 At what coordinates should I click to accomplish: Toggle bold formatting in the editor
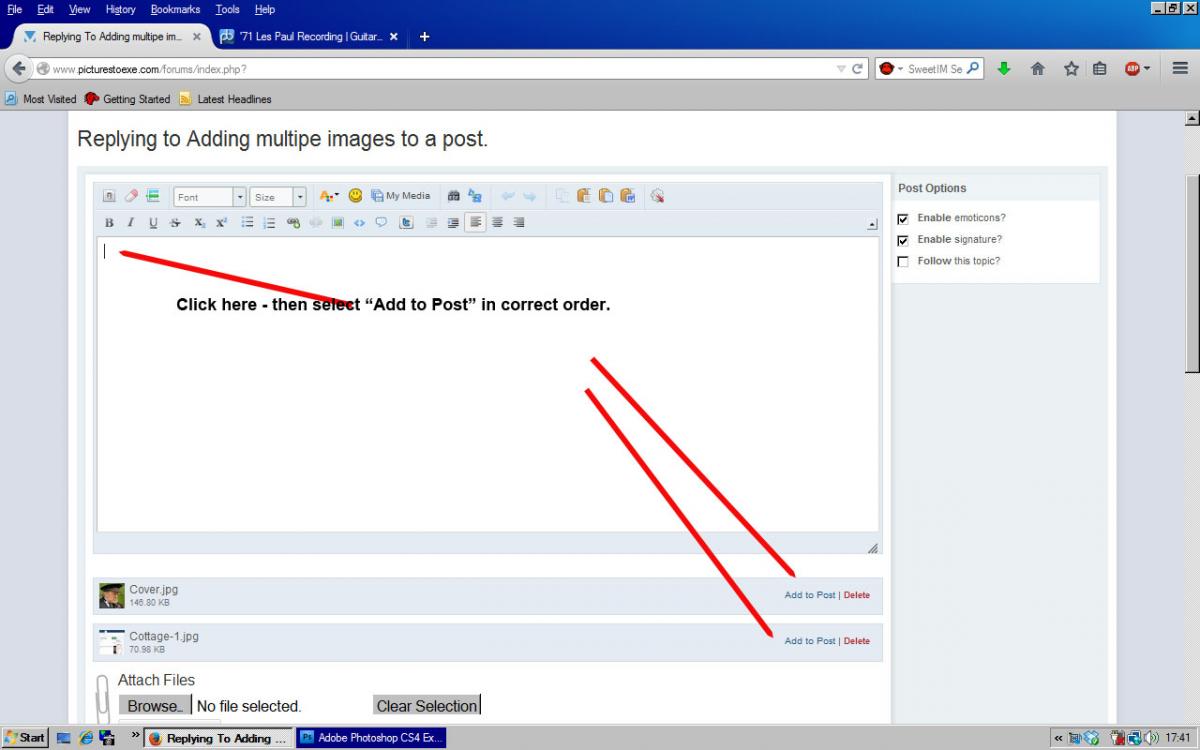109,223
